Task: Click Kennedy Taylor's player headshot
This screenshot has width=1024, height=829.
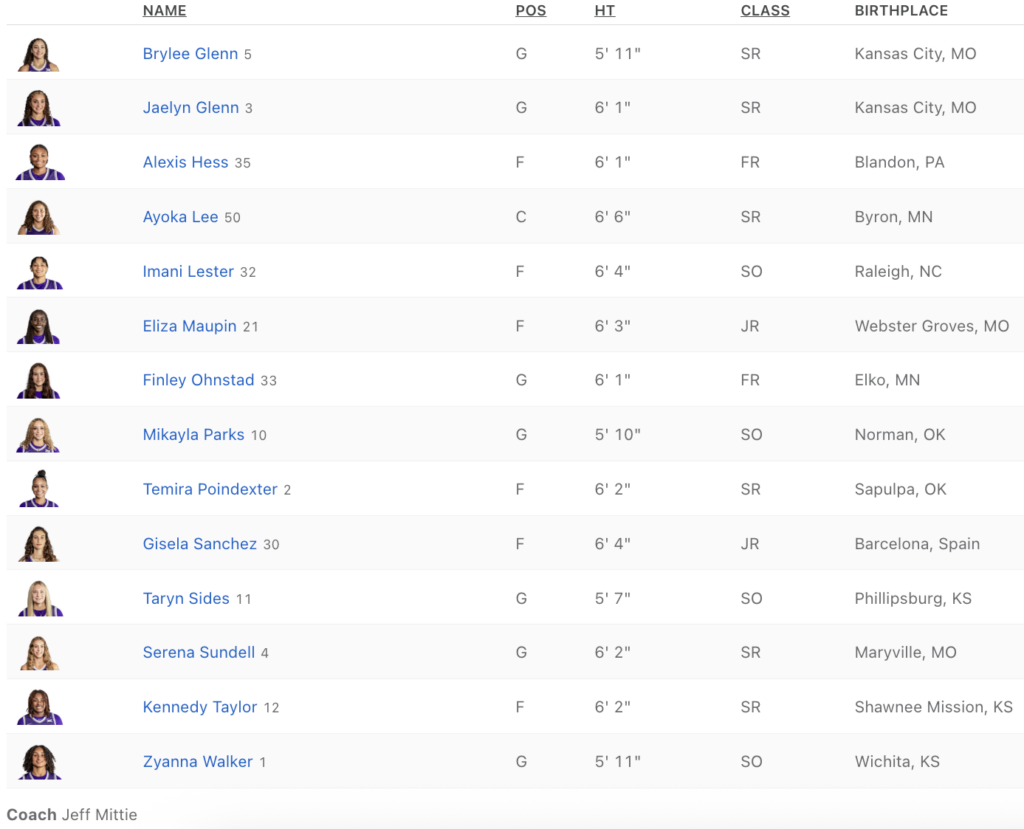Action: pos(39,707)
